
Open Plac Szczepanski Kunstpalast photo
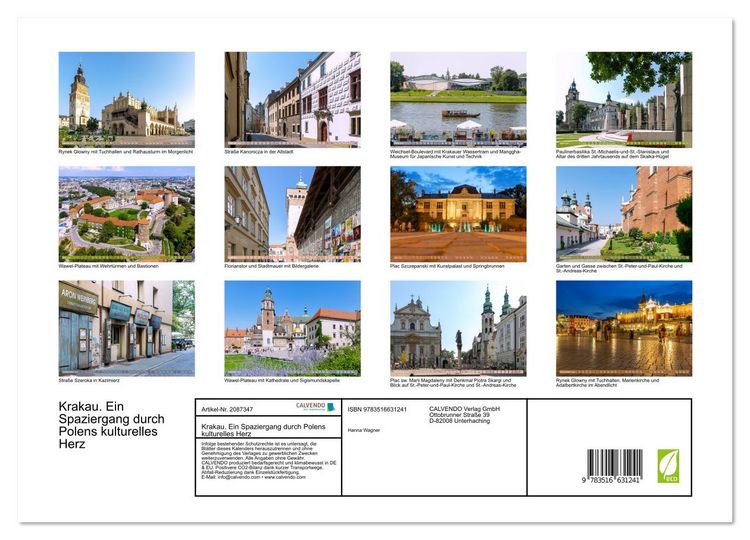458,214
